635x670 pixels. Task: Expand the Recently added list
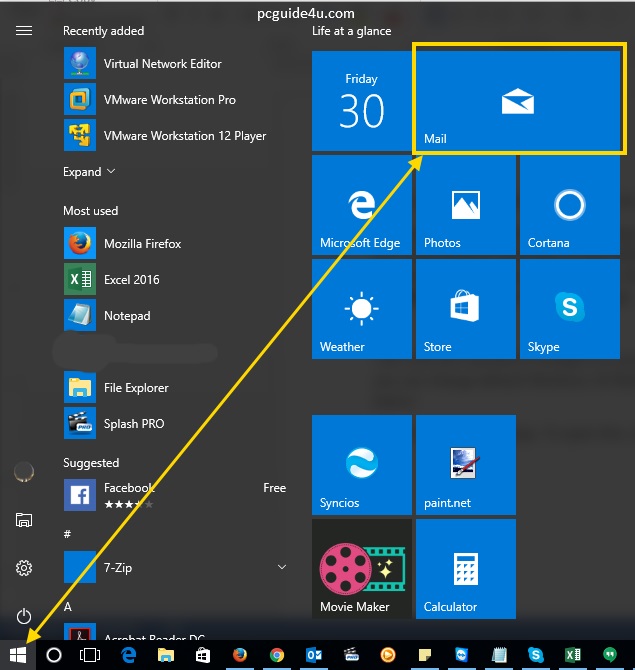[x=89, y=172]
